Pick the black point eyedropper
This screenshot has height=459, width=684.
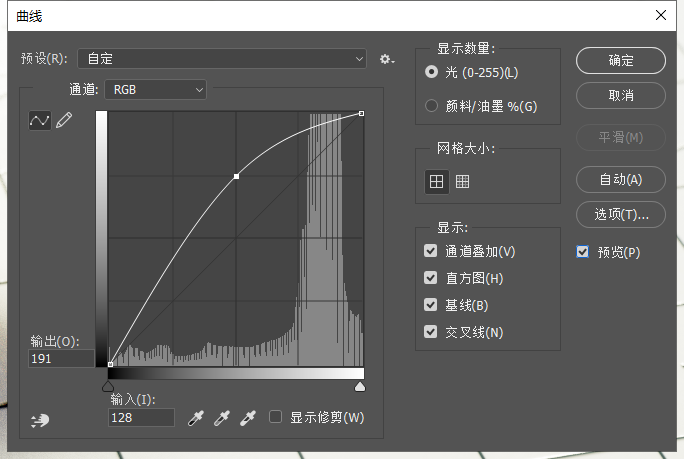[x=195, y=418]
